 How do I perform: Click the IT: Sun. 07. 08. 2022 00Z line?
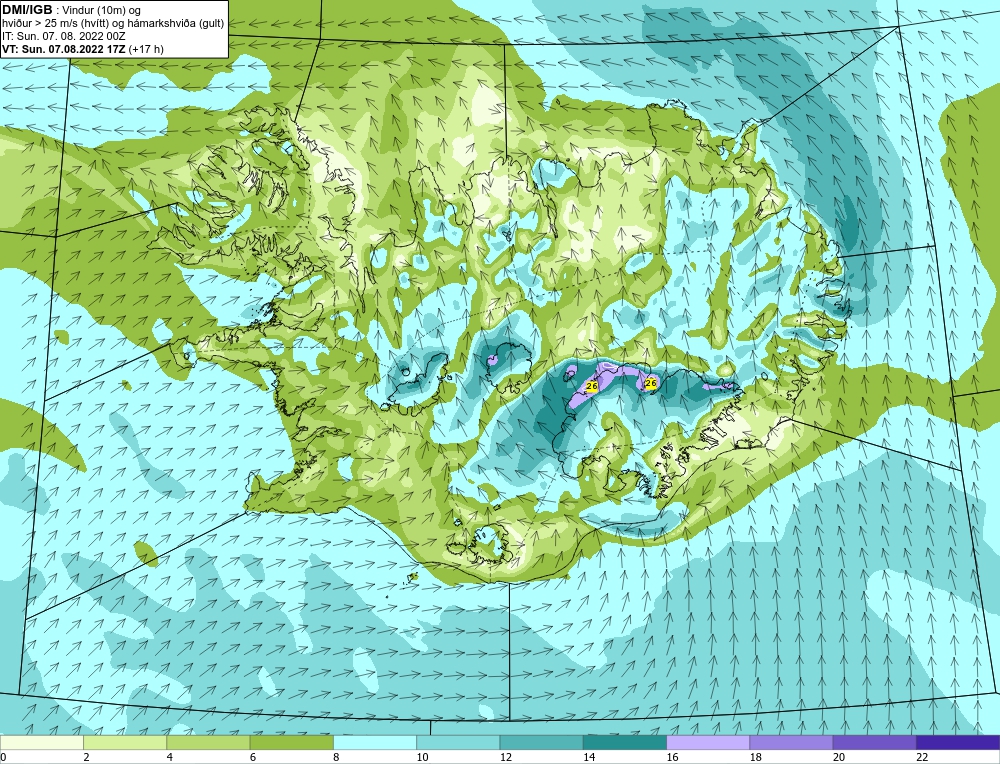(64, 36)
